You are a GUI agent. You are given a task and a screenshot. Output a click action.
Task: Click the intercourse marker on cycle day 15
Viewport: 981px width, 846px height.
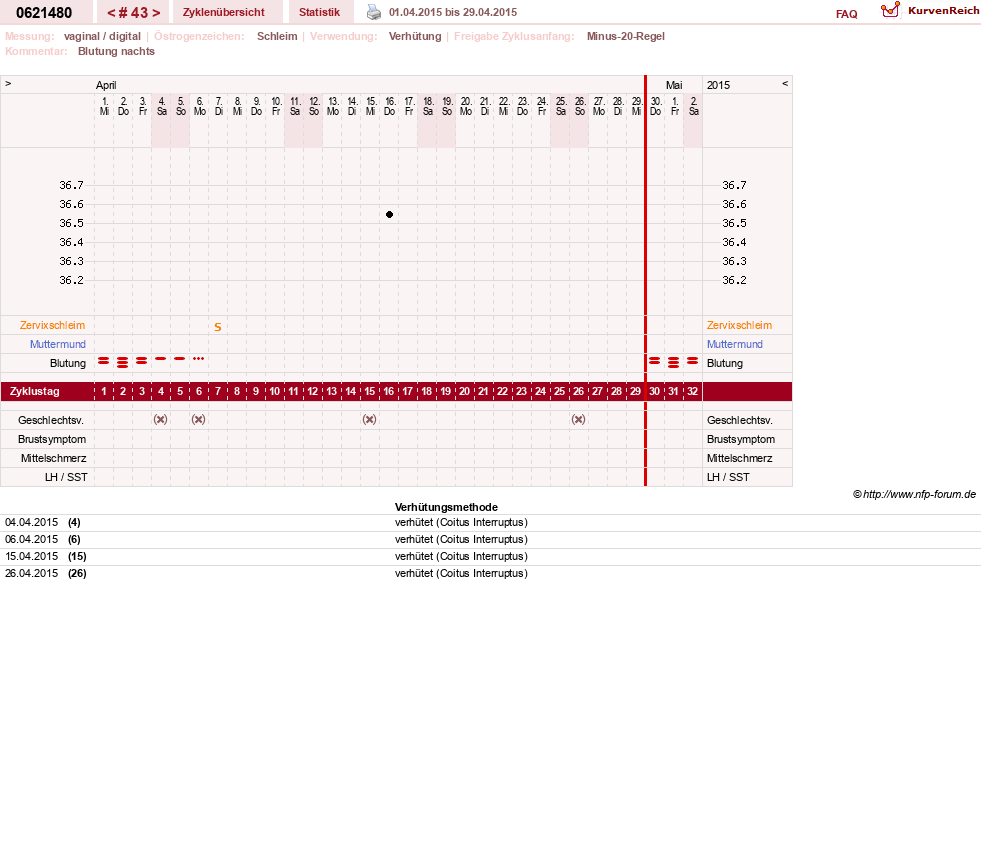[x=370, y=419]
